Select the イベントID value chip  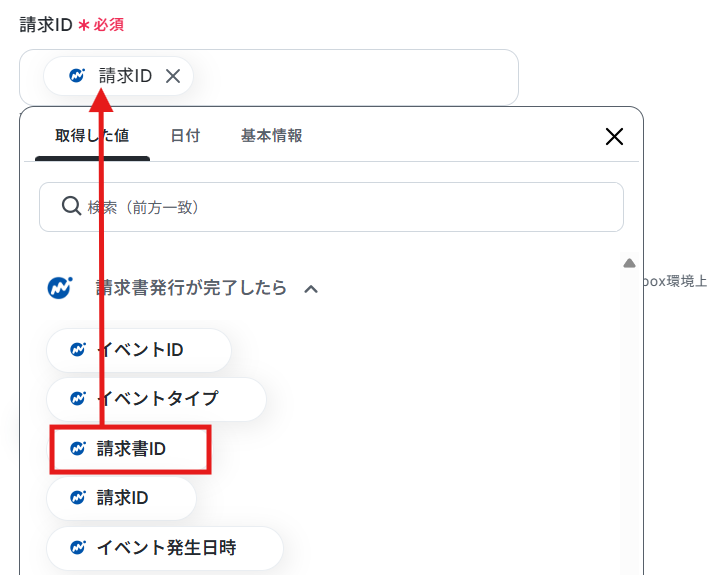(x=139, y=350)
